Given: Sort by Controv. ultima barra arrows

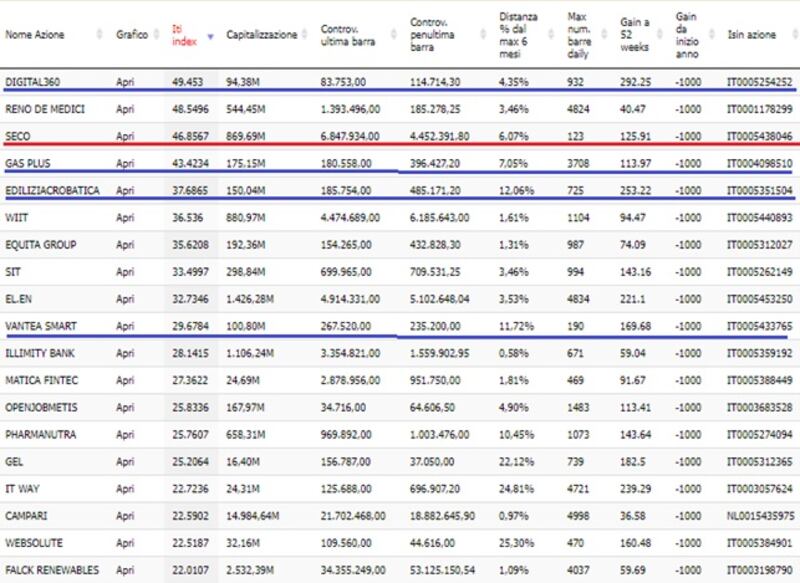Looking at the screenshot, I should click(394, 35).
